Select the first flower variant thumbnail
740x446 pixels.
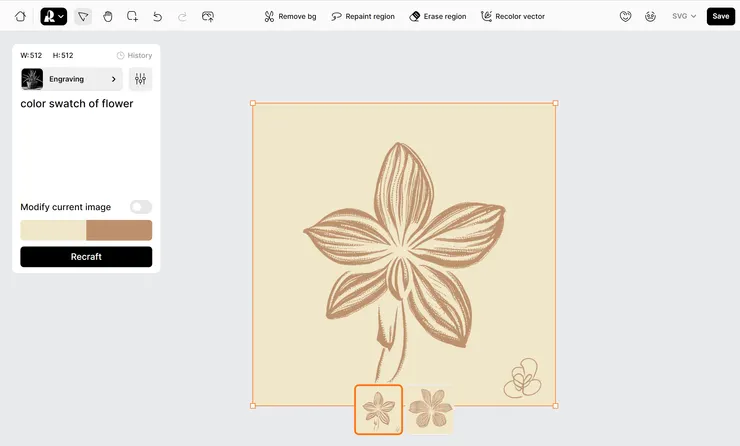click(378, 410)
